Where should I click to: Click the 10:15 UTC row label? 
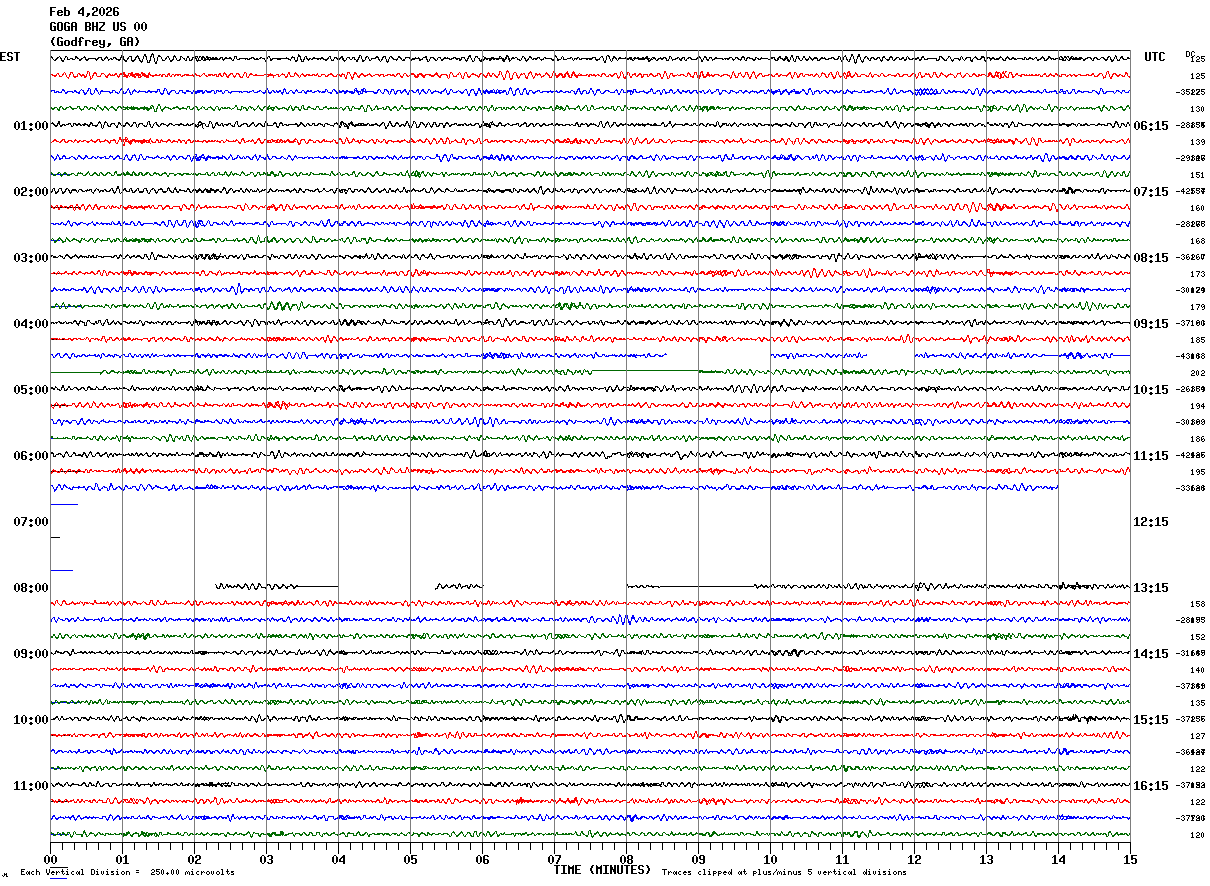pos(1151,390)
